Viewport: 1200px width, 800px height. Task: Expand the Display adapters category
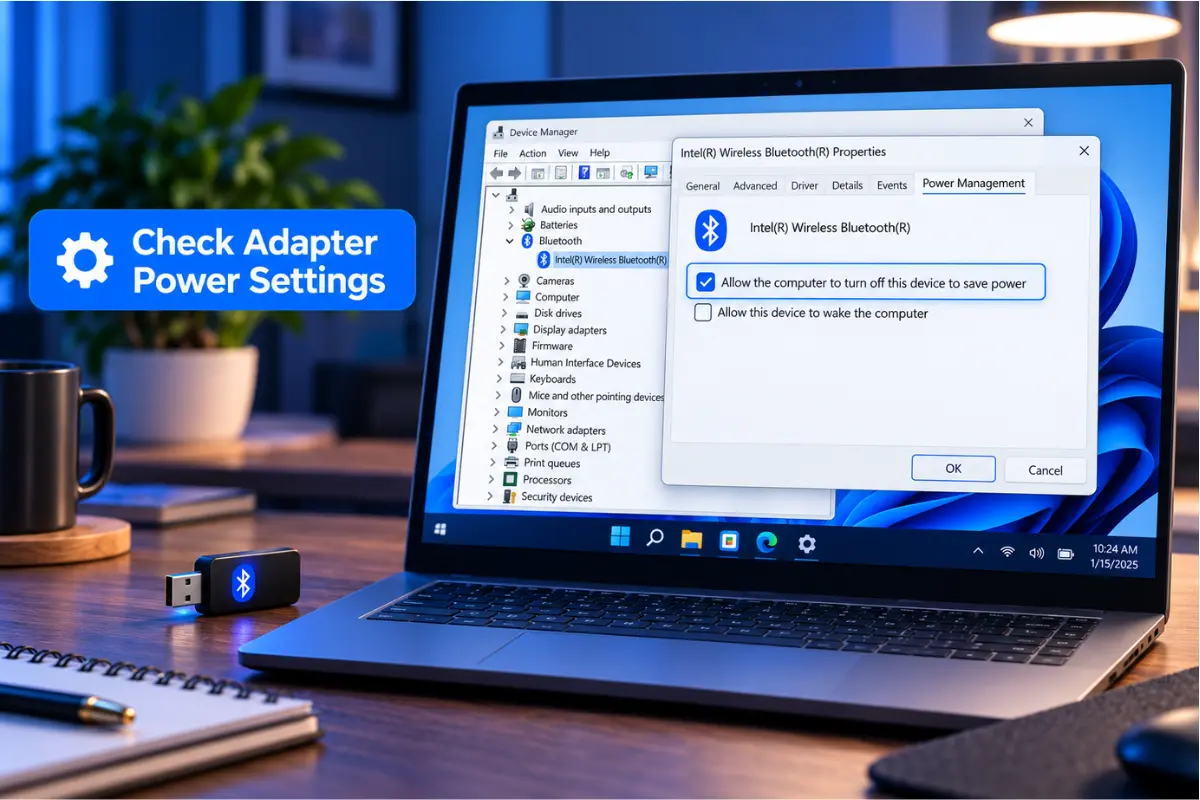coord(504,329)
